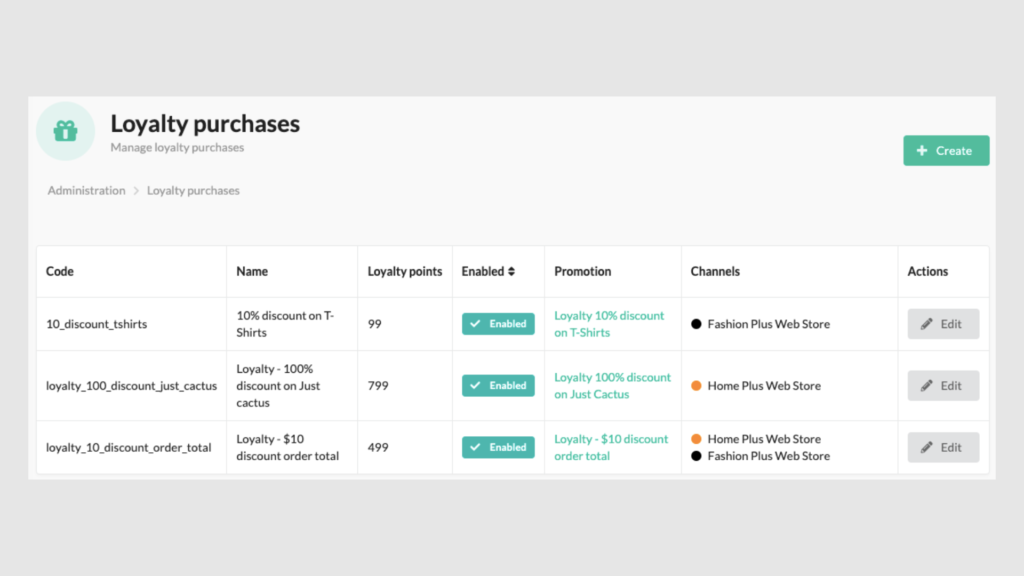Click the green gift icon beside Loyalty purchases
The width and height of the screenshot is (1024, 576).
click(x=65, y=131)
